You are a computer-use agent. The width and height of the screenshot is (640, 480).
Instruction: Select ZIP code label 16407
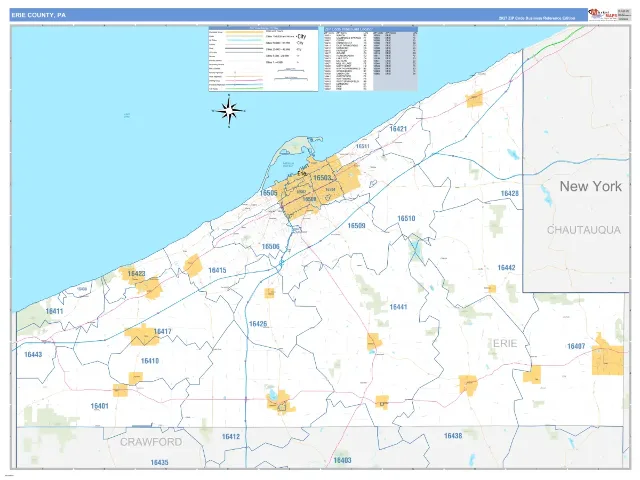click(576, 346)
